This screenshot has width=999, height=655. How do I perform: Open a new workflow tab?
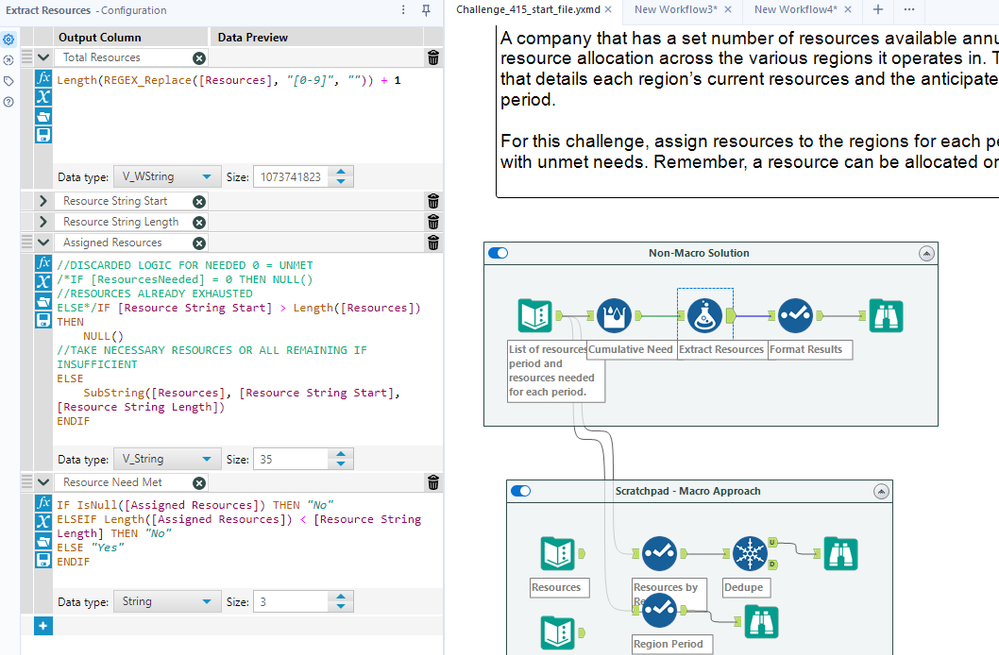coord(878,9)
